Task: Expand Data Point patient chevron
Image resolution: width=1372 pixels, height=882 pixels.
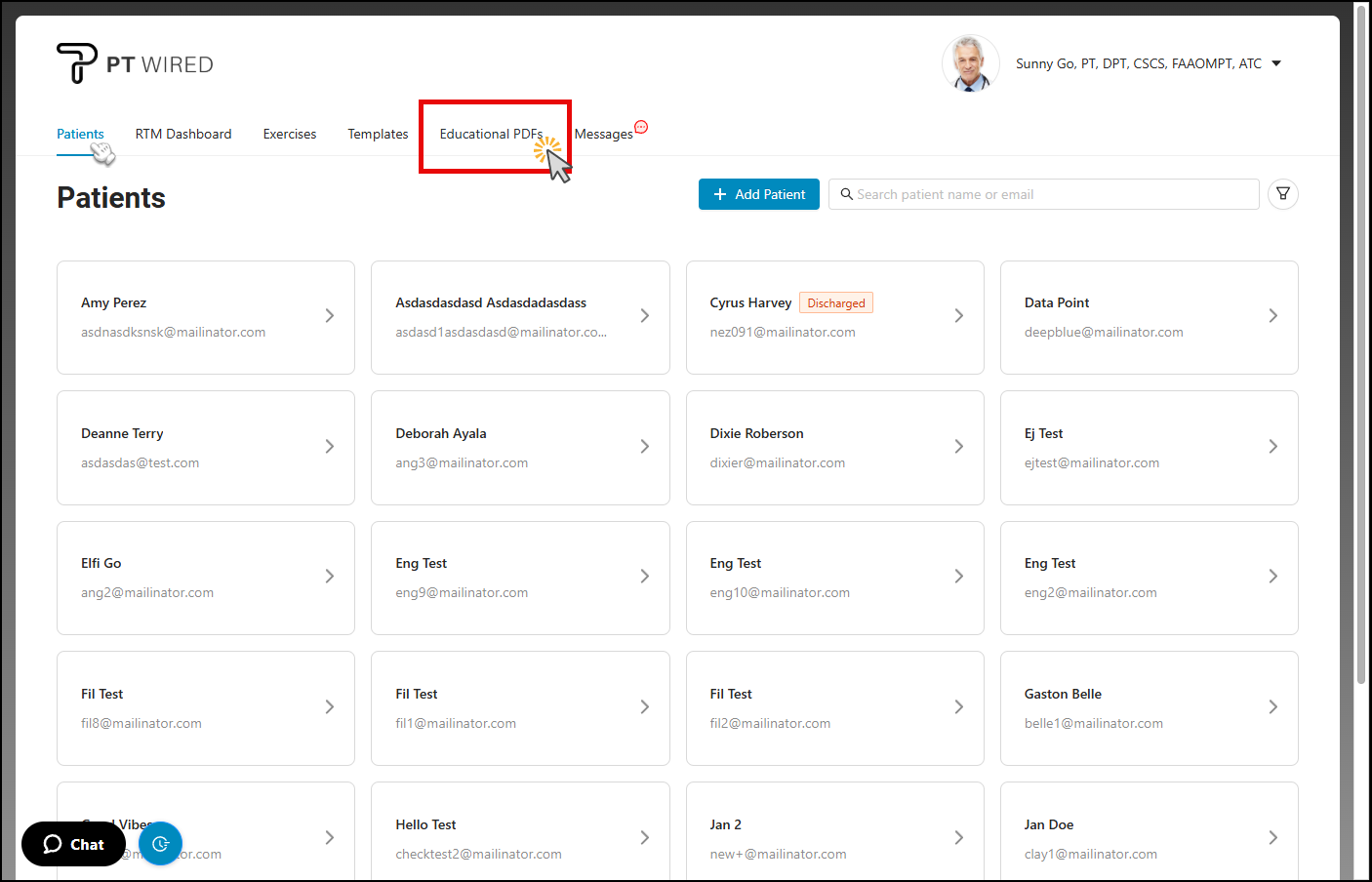Action: (x=1272, y=316)
